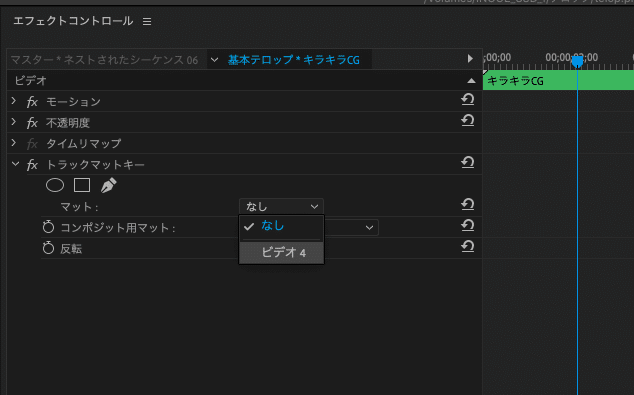The image size is (634, 395).
Task: Open the マット dropdown showing なし
Action: pyautogui.click(x=281, y=207)
